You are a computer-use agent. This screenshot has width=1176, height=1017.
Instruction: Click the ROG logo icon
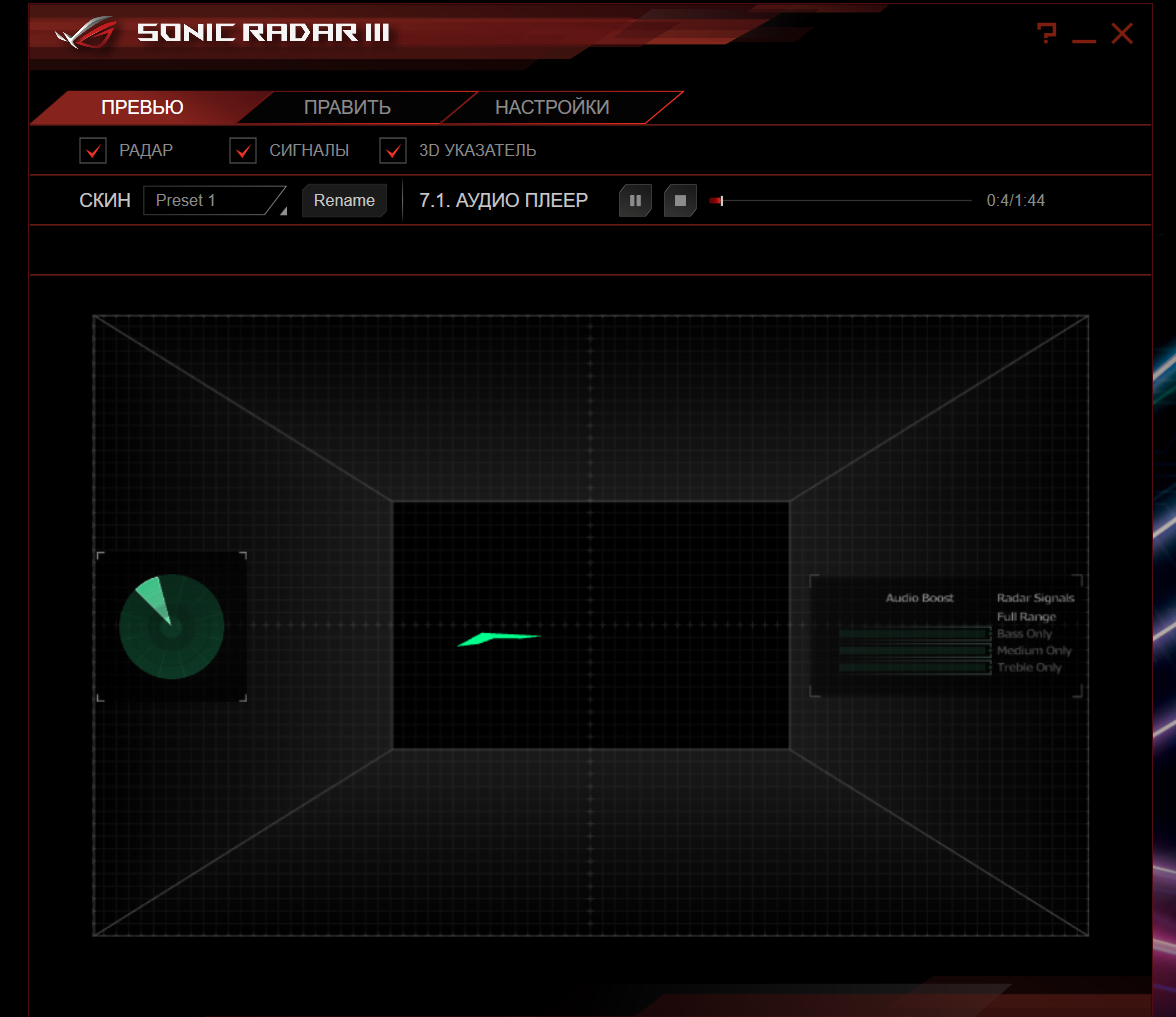86,33
